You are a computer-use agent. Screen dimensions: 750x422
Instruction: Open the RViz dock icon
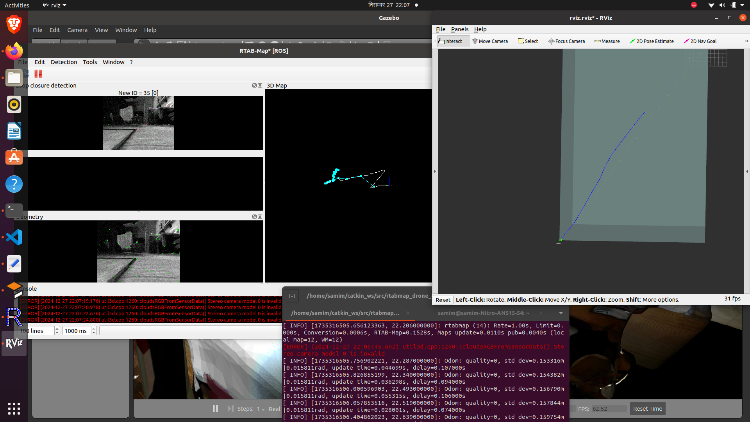click(14, 343)
